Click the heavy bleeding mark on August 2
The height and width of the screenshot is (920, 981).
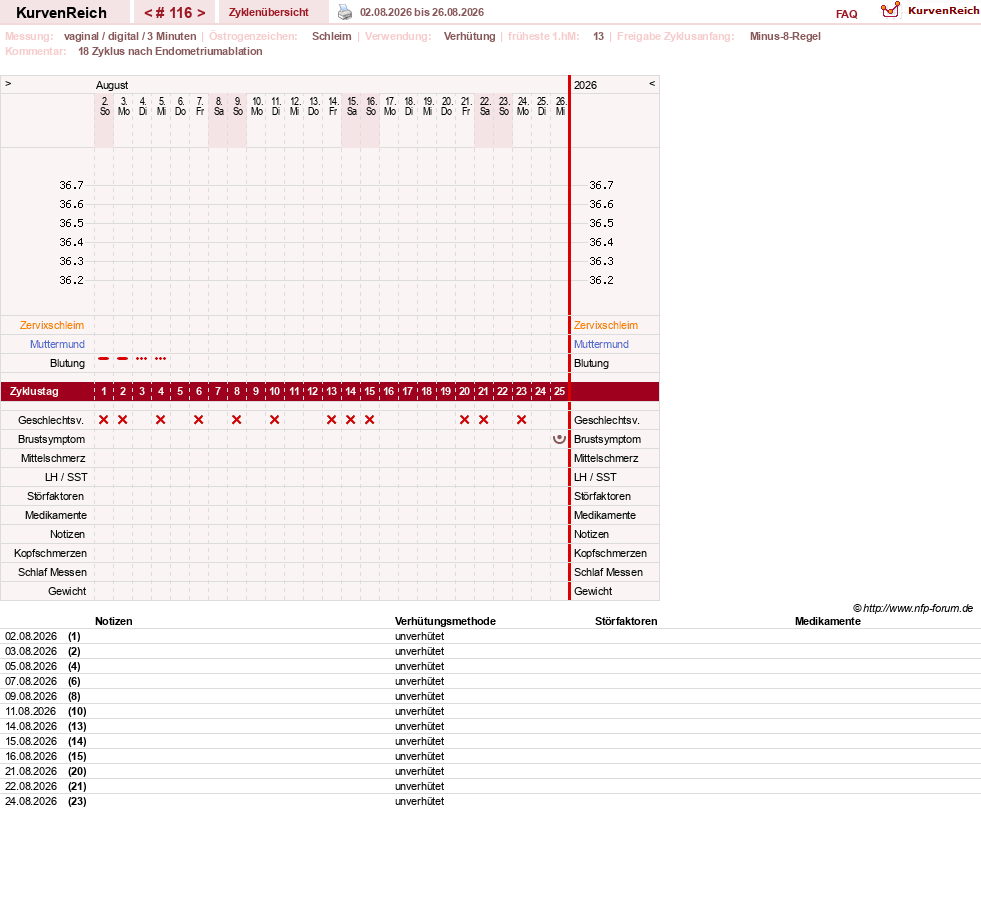(x=104, y=359)
